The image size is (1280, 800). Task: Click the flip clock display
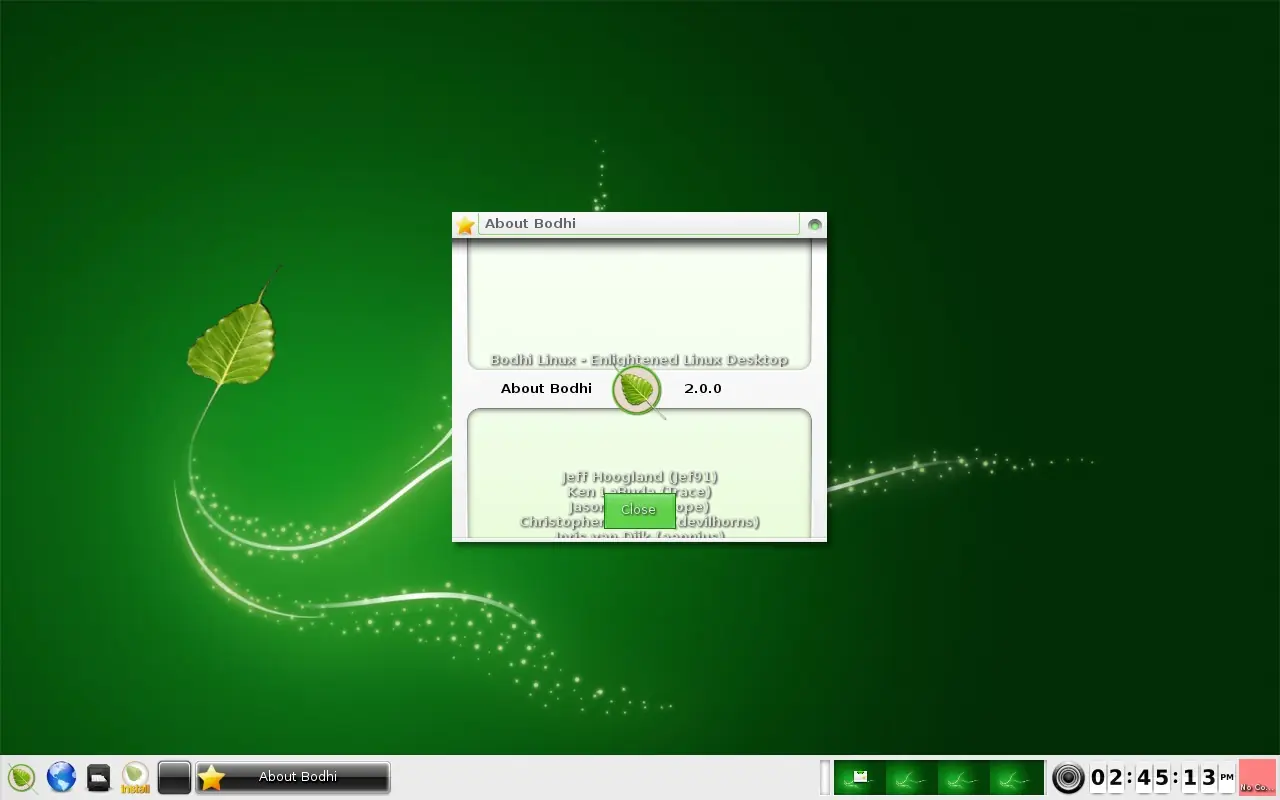point(1163,777)
